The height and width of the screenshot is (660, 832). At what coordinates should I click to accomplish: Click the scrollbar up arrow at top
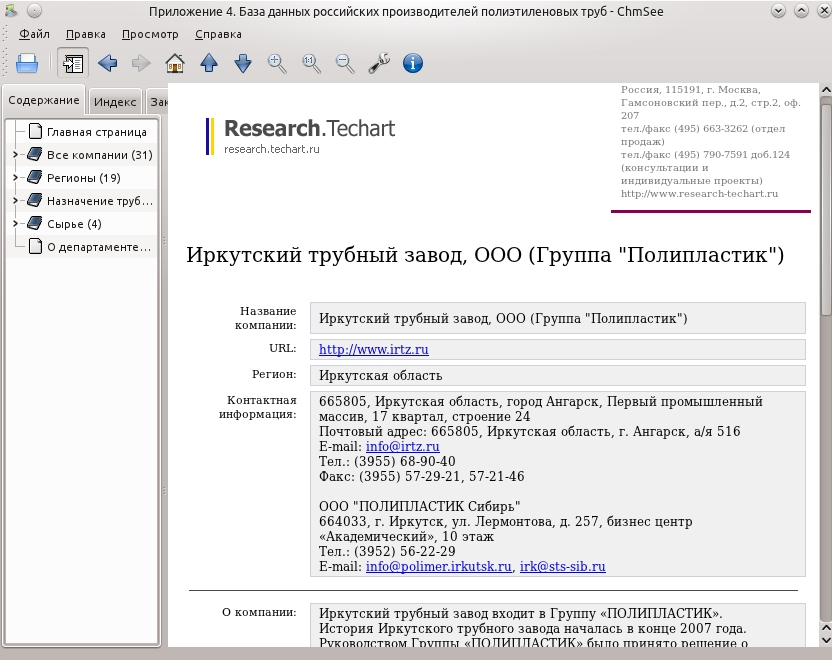tap(826, 90)
